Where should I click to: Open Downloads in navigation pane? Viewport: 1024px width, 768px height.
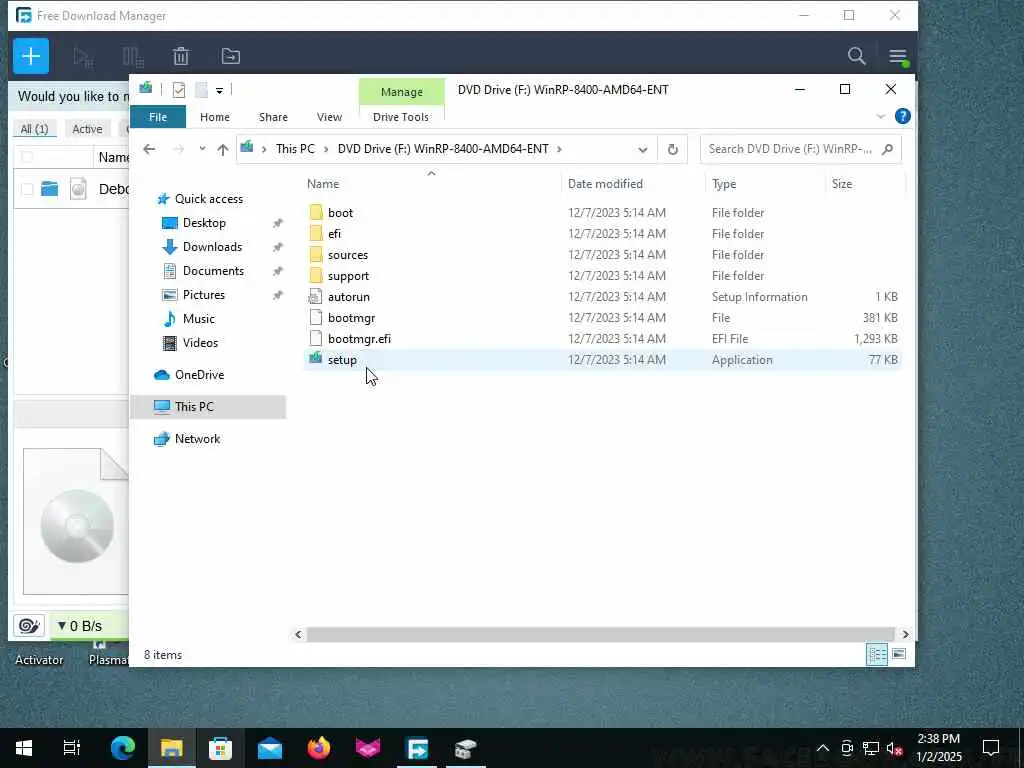(212, 247)
